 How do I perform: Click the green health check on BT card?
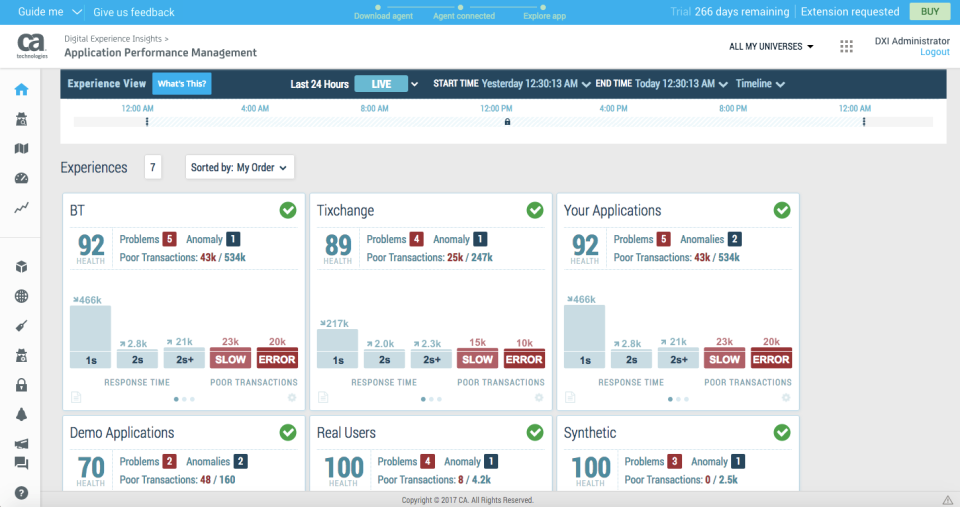[288, 210]
